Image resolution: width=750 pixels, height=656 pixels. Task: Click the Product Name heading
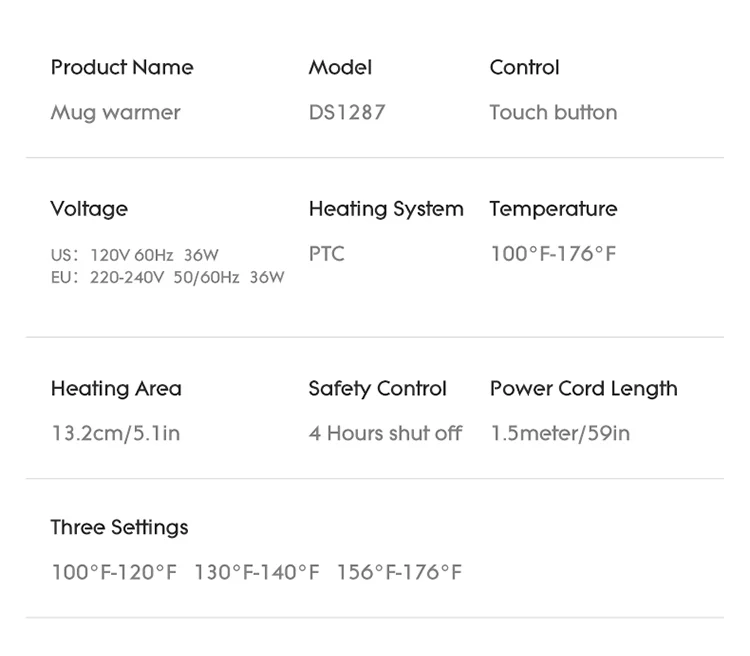pos(122,67)
